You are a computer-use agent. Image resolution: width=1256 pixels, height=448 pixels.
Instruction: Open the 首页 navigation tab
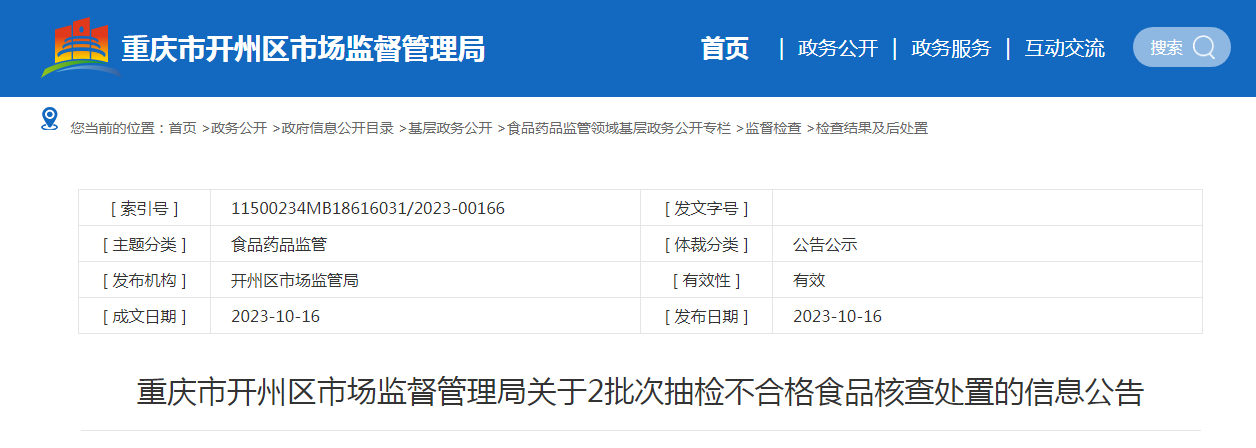point(725,48)
